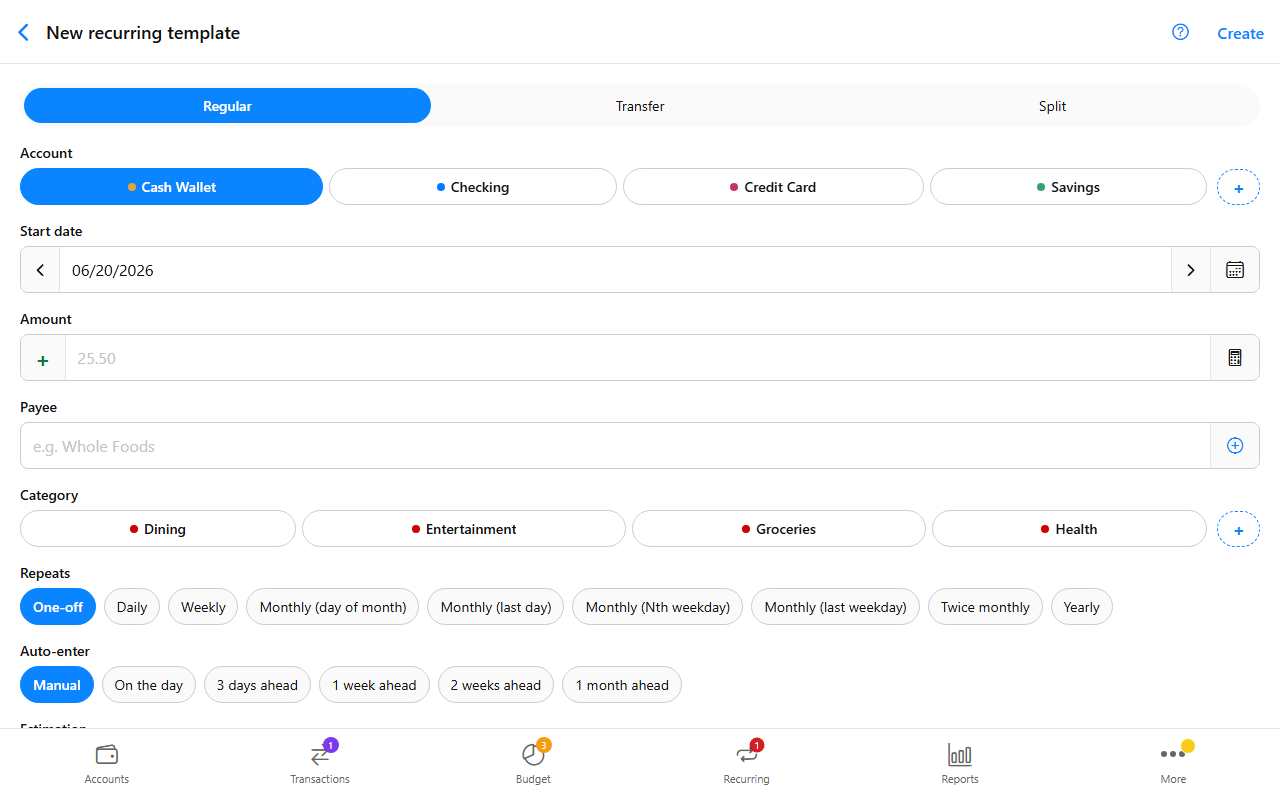Choose the Health category
The width and height of the screenshot is (1280, 800).
(x=1069, y=529)
